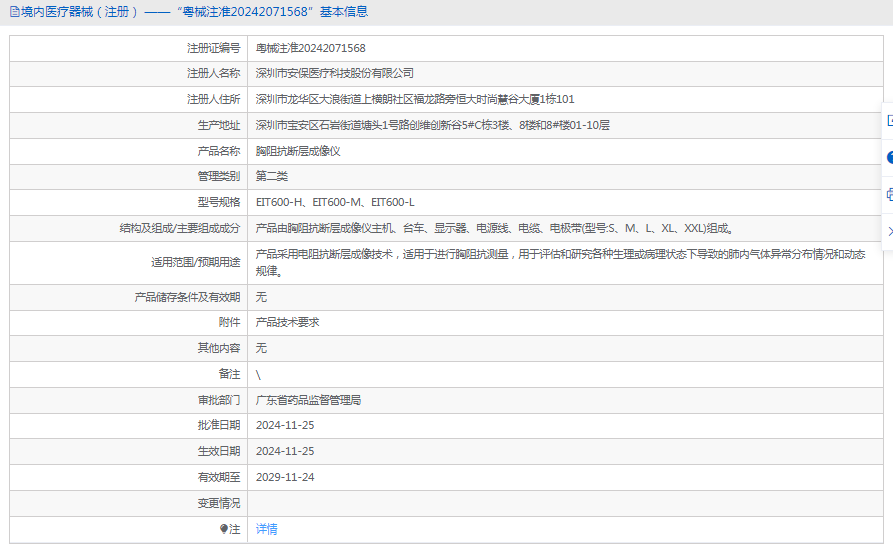Viewport: 893px width, 549px height.
Task: Select expiry date 2029-11-24
Action: pos(285,477)
